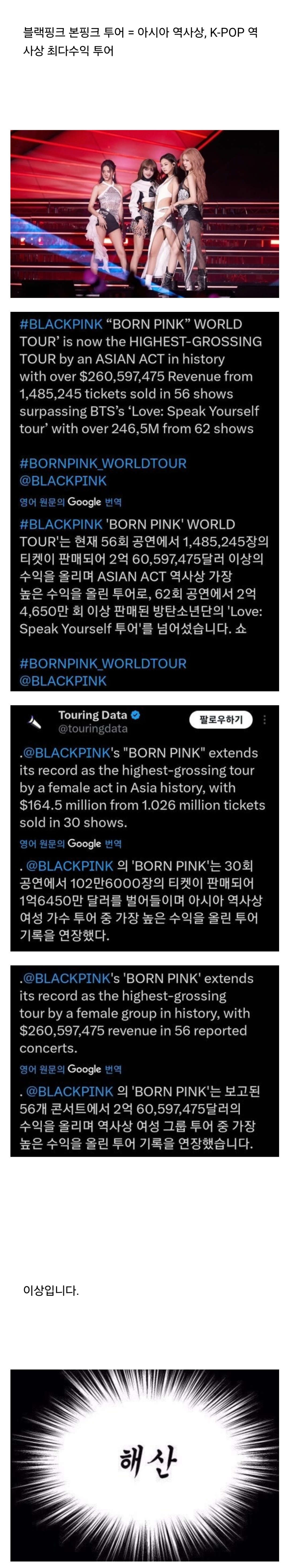Open the Touring Data tweet about $164.5 million
Screen dimensions: 289x1568
[144, 828]
